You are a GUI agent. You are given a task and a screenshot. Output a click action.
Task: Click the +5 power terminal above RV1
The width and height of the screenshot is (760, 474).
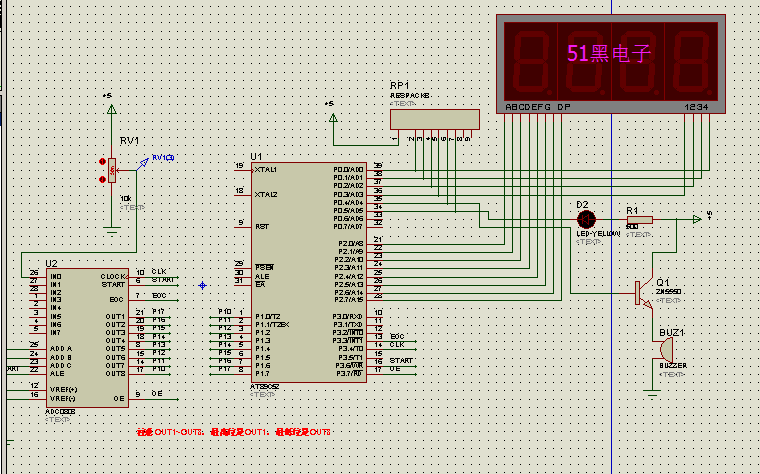pos(111,110)
